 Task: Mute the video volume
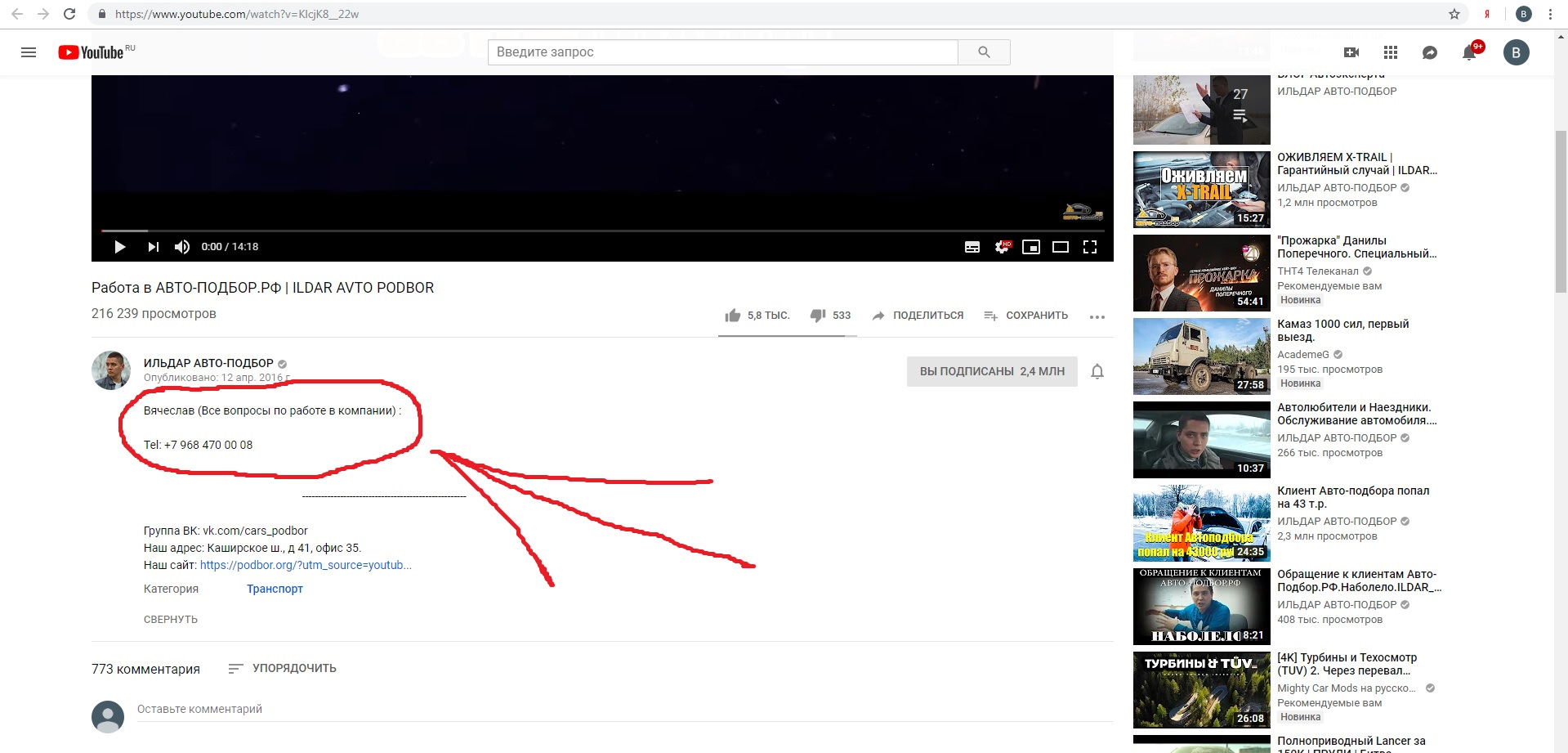pos(182,247)
